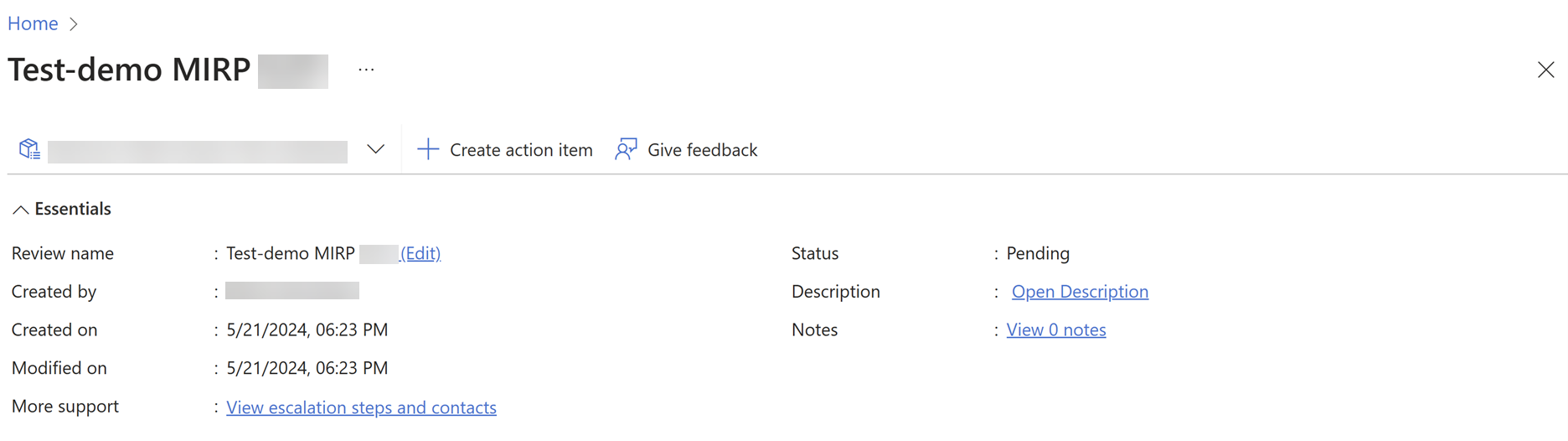Screen dimensions: 1568x441
Task: Click the plus icon for Create action item
Action: (428, 149)
